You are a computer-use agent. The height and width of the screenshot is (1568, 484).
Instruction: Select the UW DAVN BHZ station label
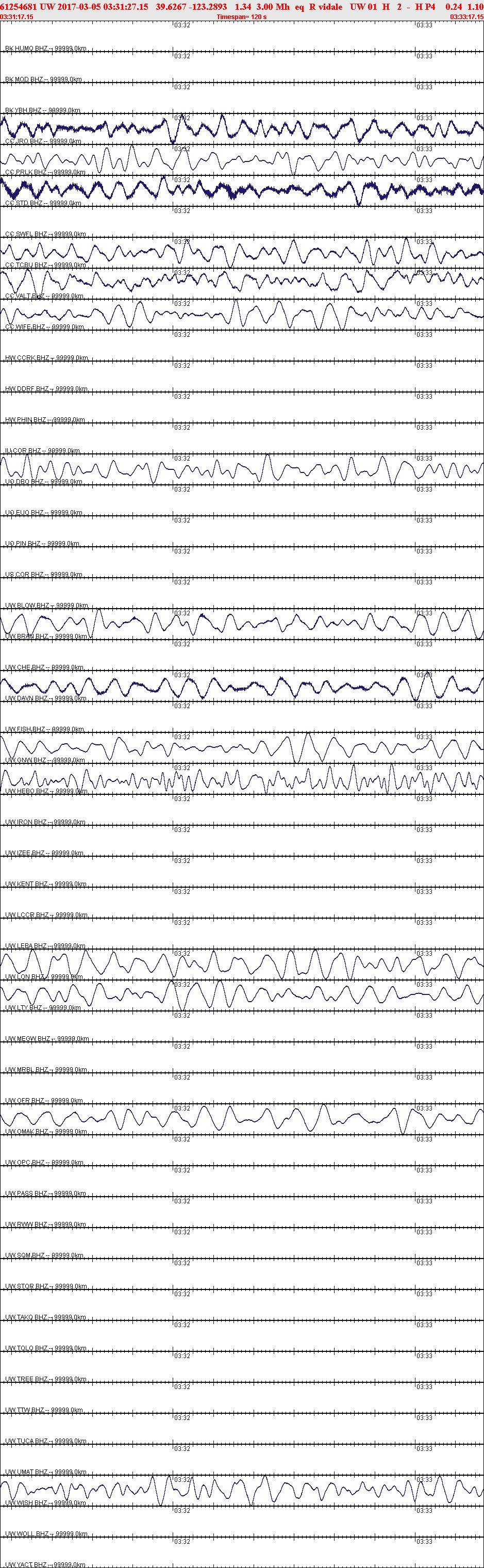(x=45, y=698)
